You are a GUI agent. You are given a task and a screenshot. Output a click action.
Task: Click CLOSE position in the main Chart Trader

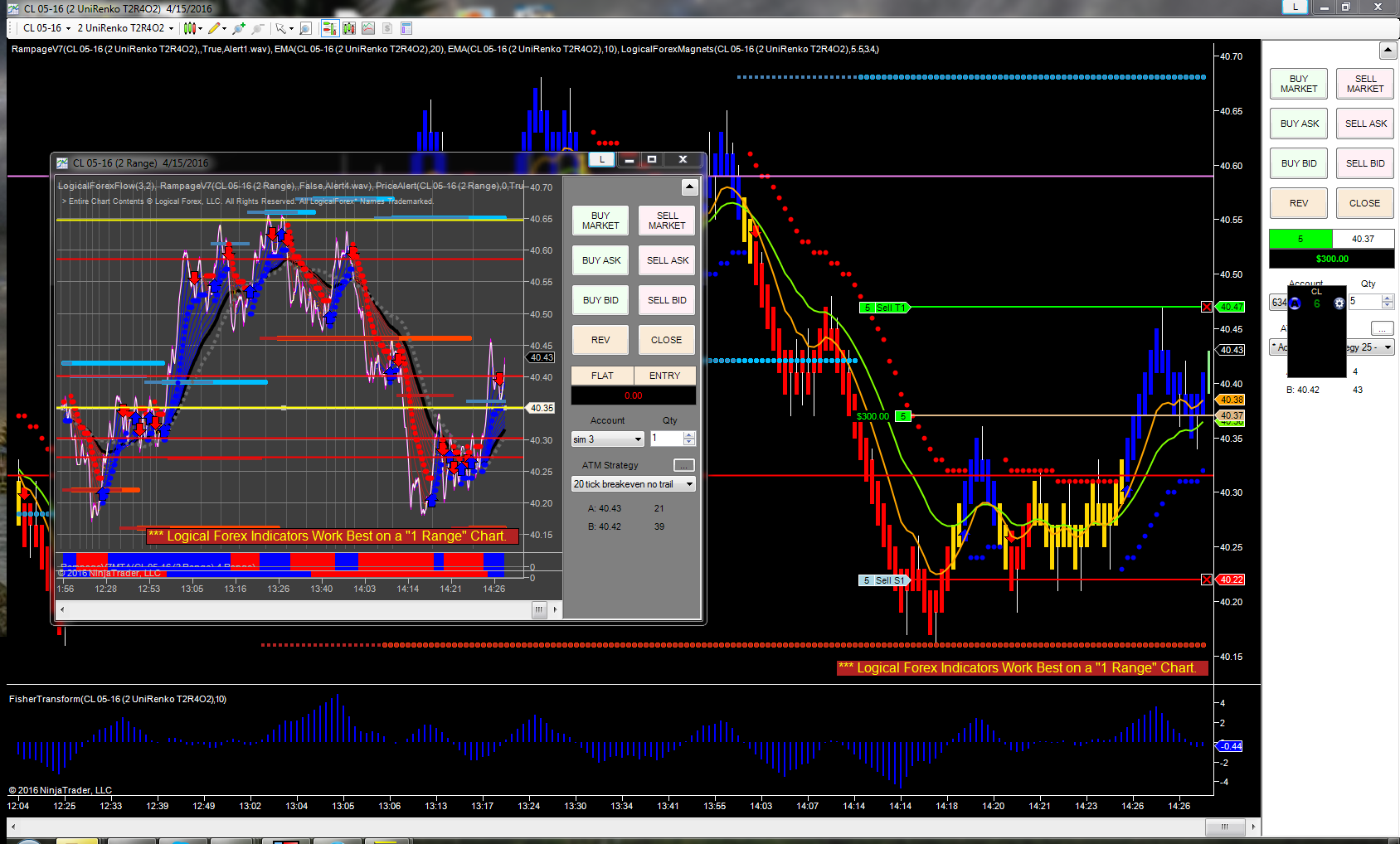point(1365,203)
